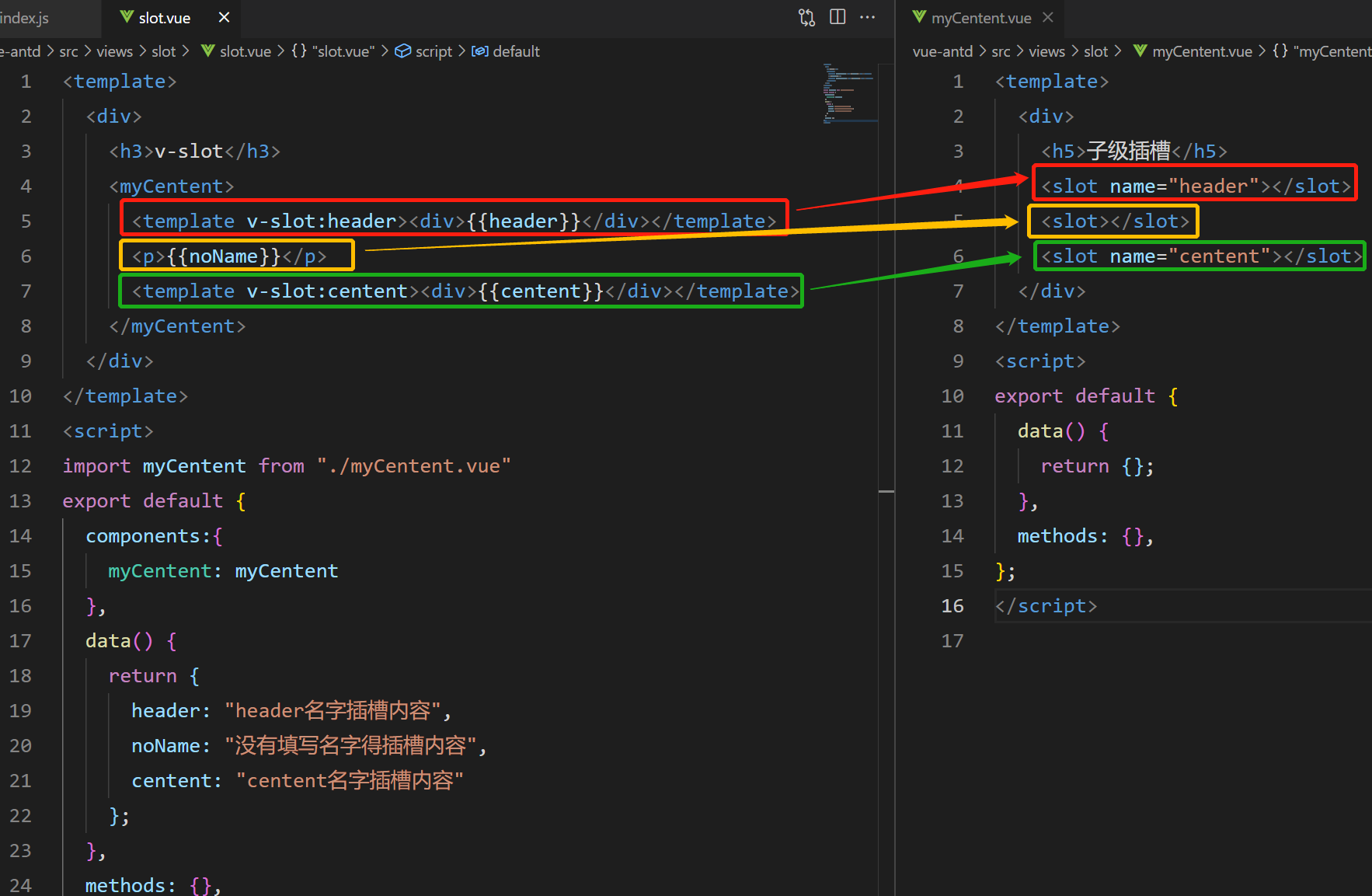This screenshot has width=1372, height=896.
Task: Click the variable icon beside default breadcrumb
Action: pyautogui.click(x=480, y=51)
